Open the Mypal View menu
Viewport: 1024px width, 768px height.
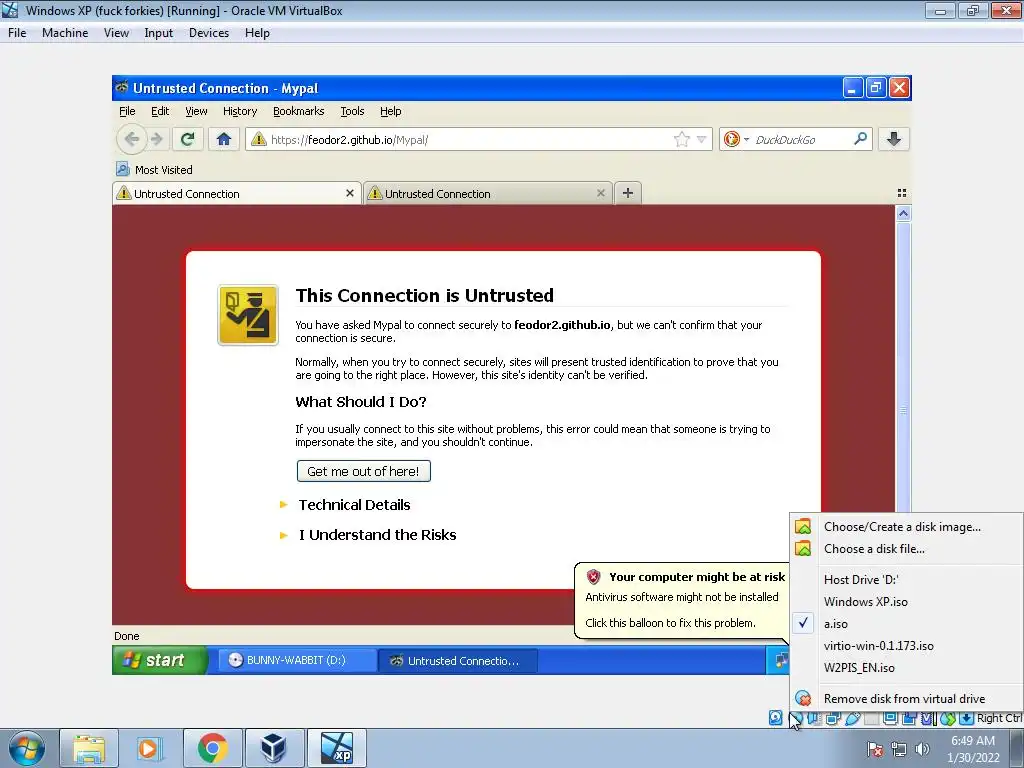(x=196, y=111)
